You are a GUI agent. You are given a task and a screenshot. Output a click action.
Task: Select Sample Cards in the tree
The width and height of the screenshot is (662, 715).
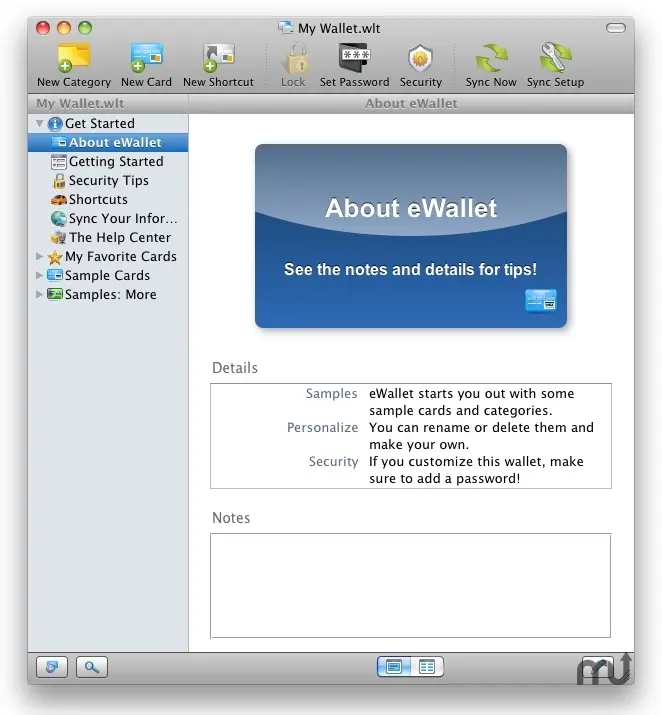107,275
